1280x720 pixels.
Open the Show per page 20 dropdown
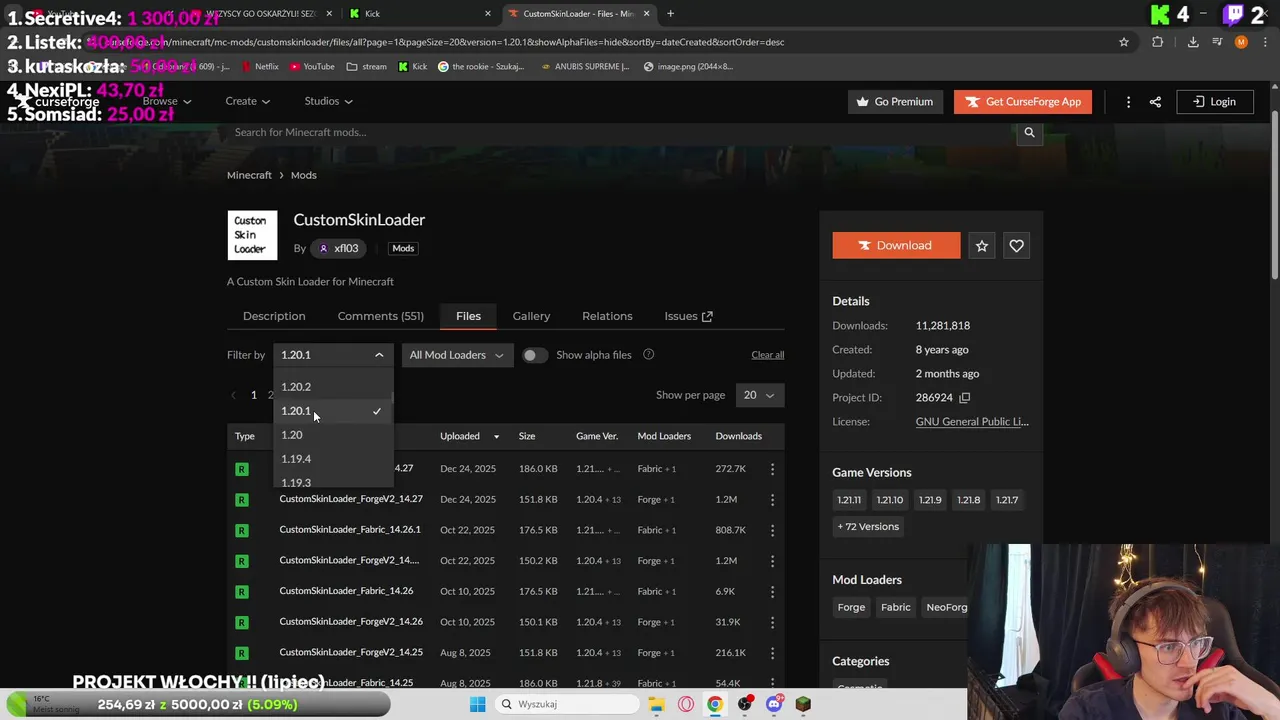(759, 395)
